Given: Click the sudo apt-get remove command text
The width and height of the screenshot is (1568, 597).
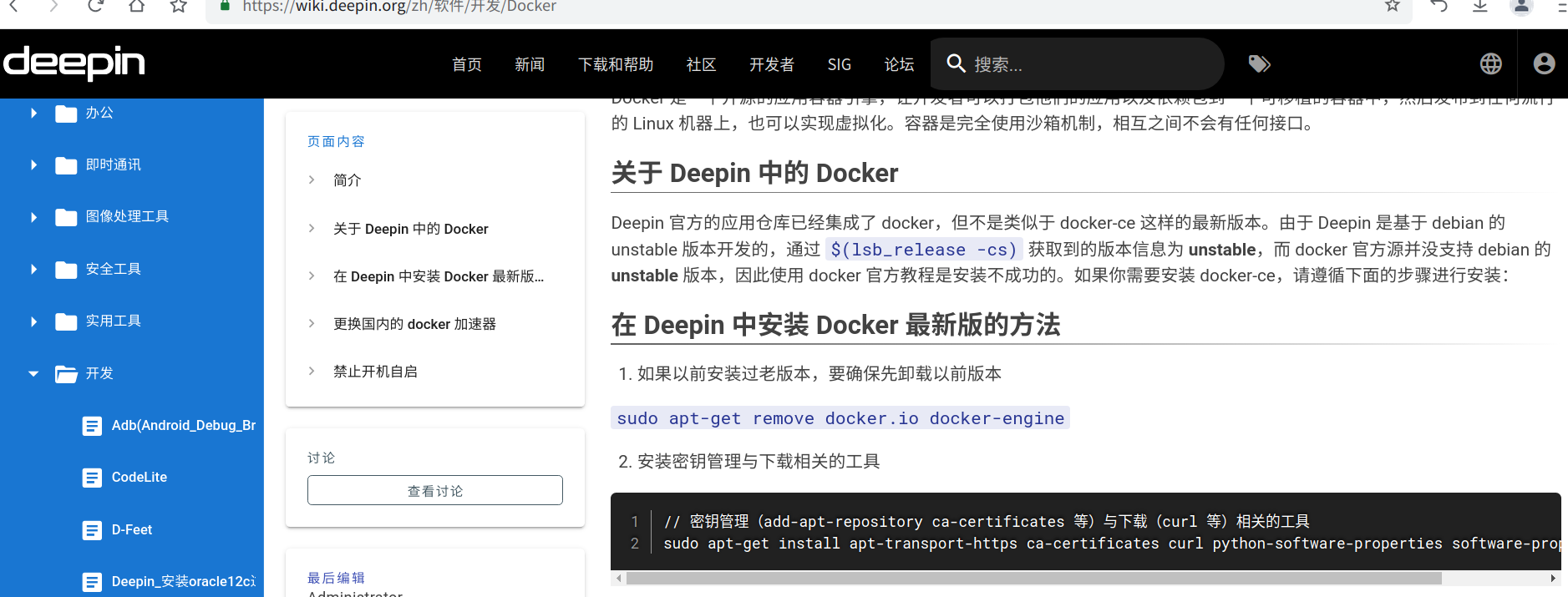Looking at the screenshot, I should 840,418.
